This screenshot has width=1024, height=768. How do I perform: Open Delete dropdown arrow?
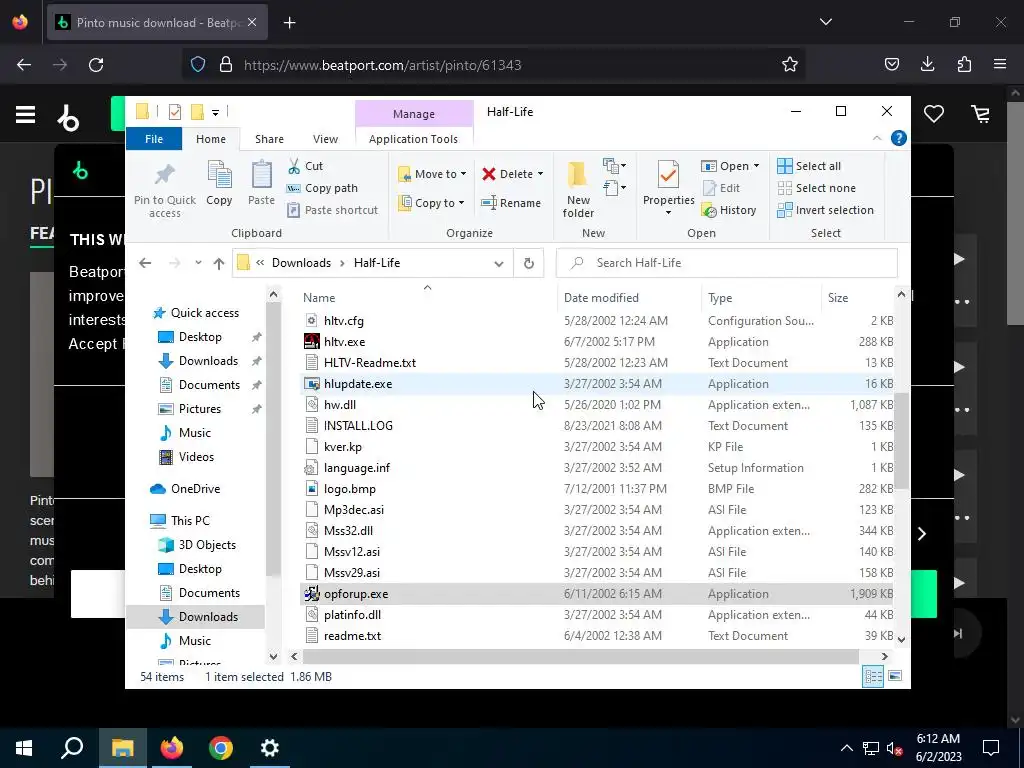(540, 174)
